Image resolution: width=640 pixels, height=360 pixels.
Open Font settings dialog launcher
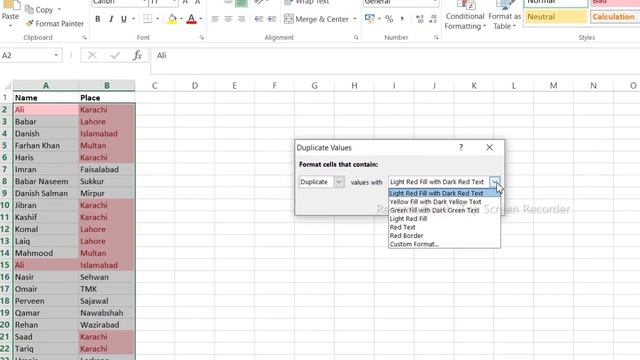(202, 38)
